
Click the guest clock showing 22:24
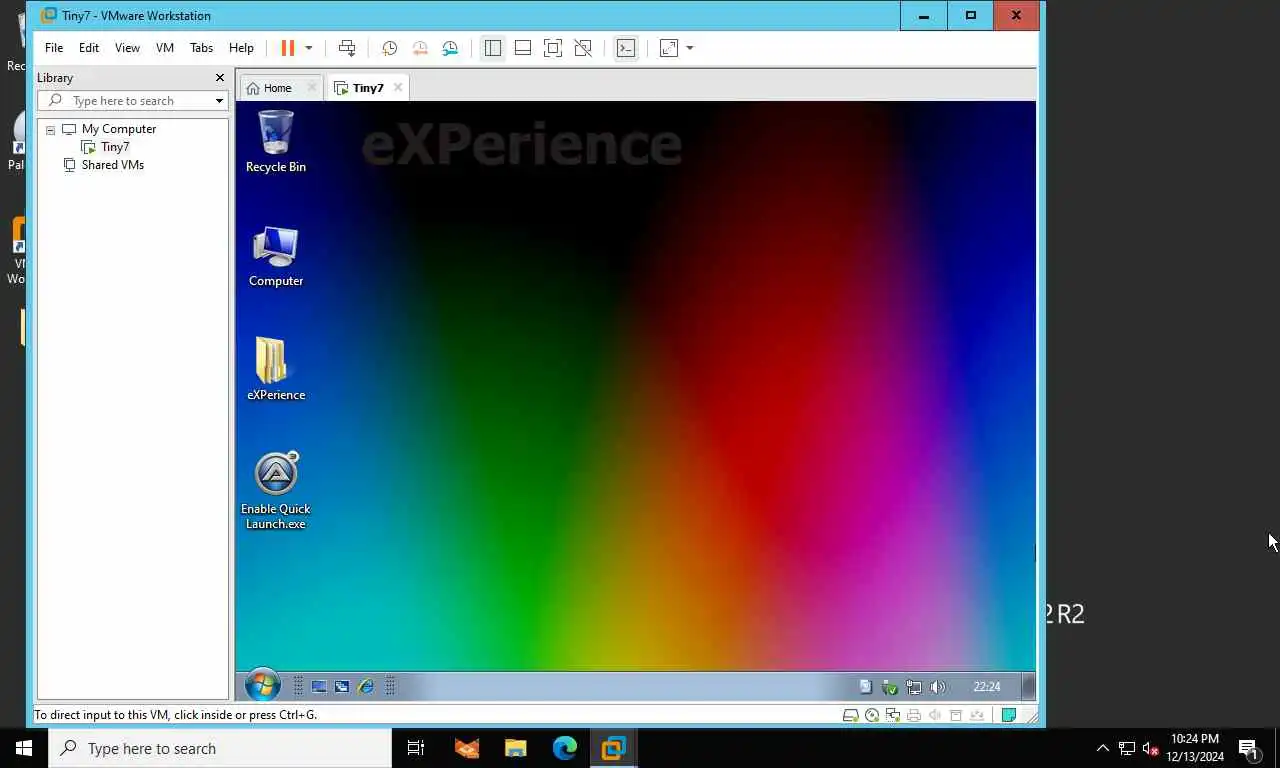click(x=987, y=687)
